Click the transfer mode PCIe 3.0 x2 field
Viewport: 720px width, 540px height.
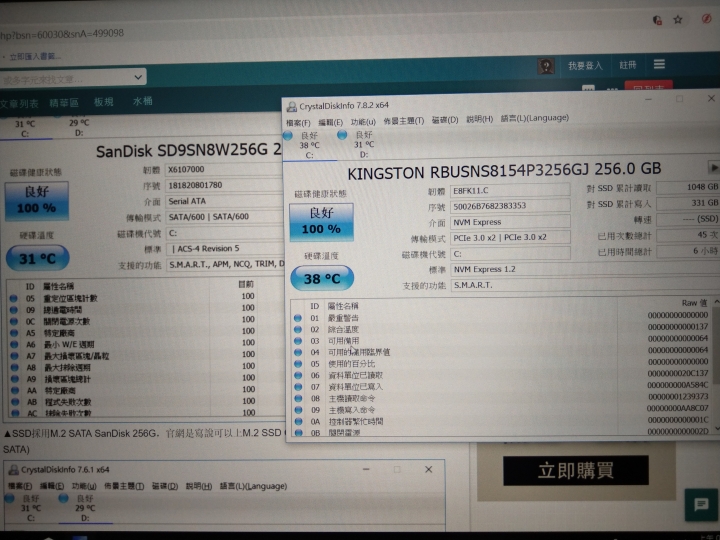point(510,238)
